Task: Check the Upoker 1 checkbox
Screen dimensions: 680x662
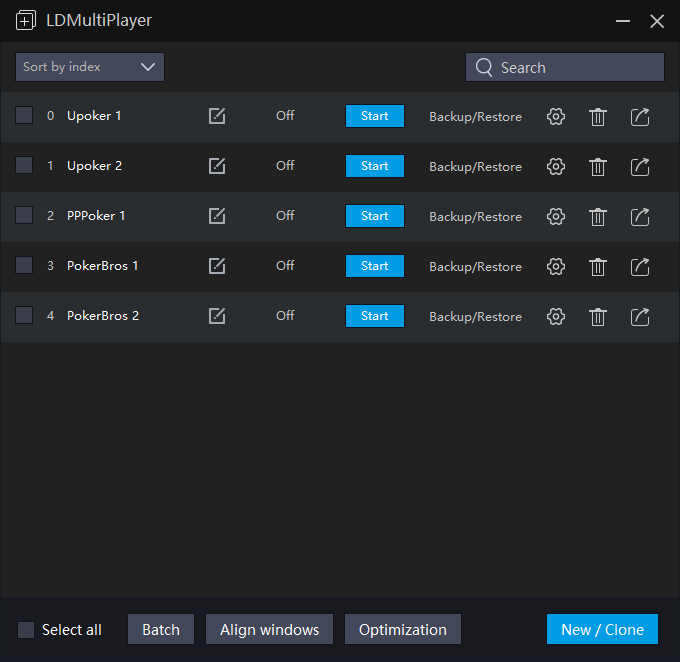Action: tap(24, 116)
